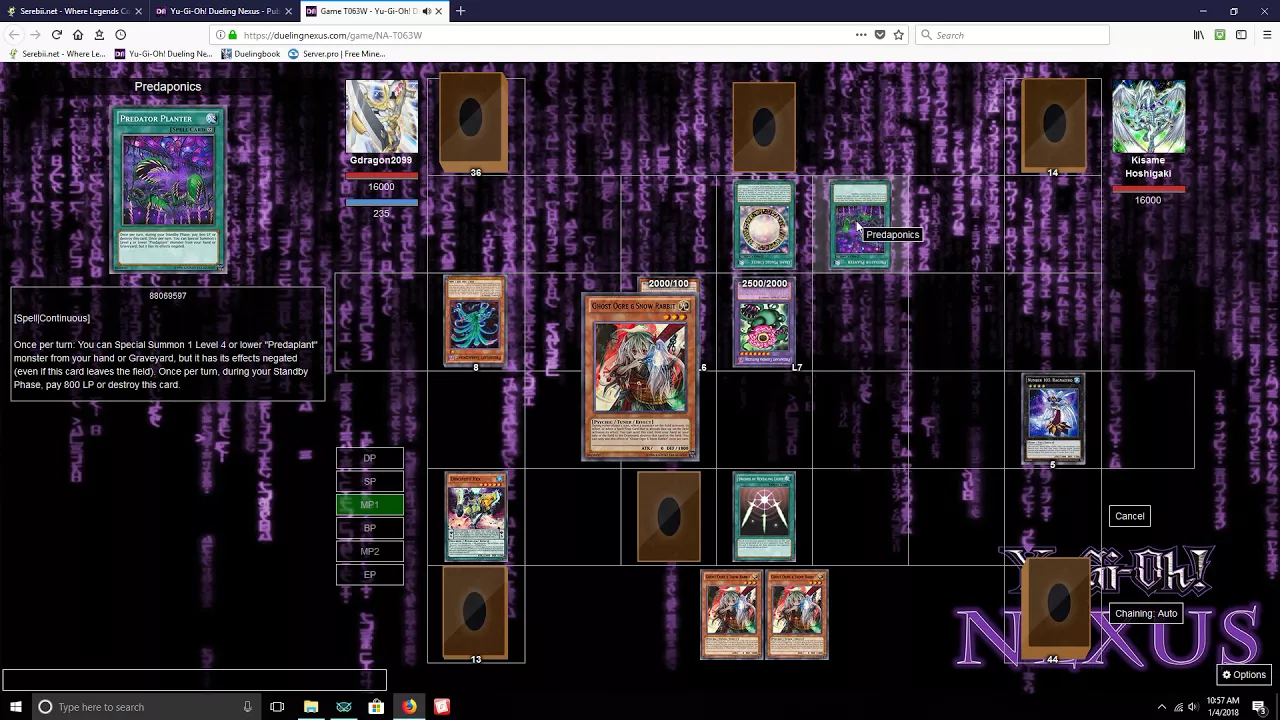Click Firefox taskbar icon

tap(409, 707)
